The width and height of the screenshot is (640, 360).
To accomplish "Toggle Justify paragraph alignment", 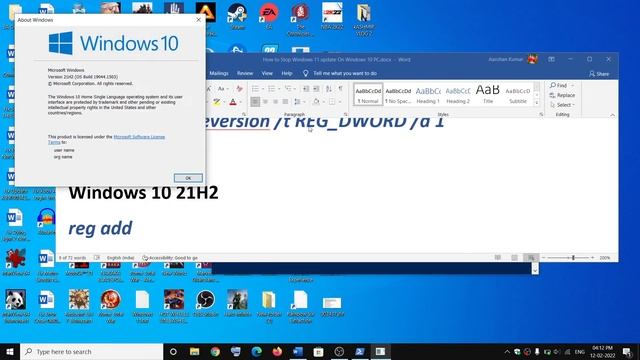I will click(x=285, y=102).
